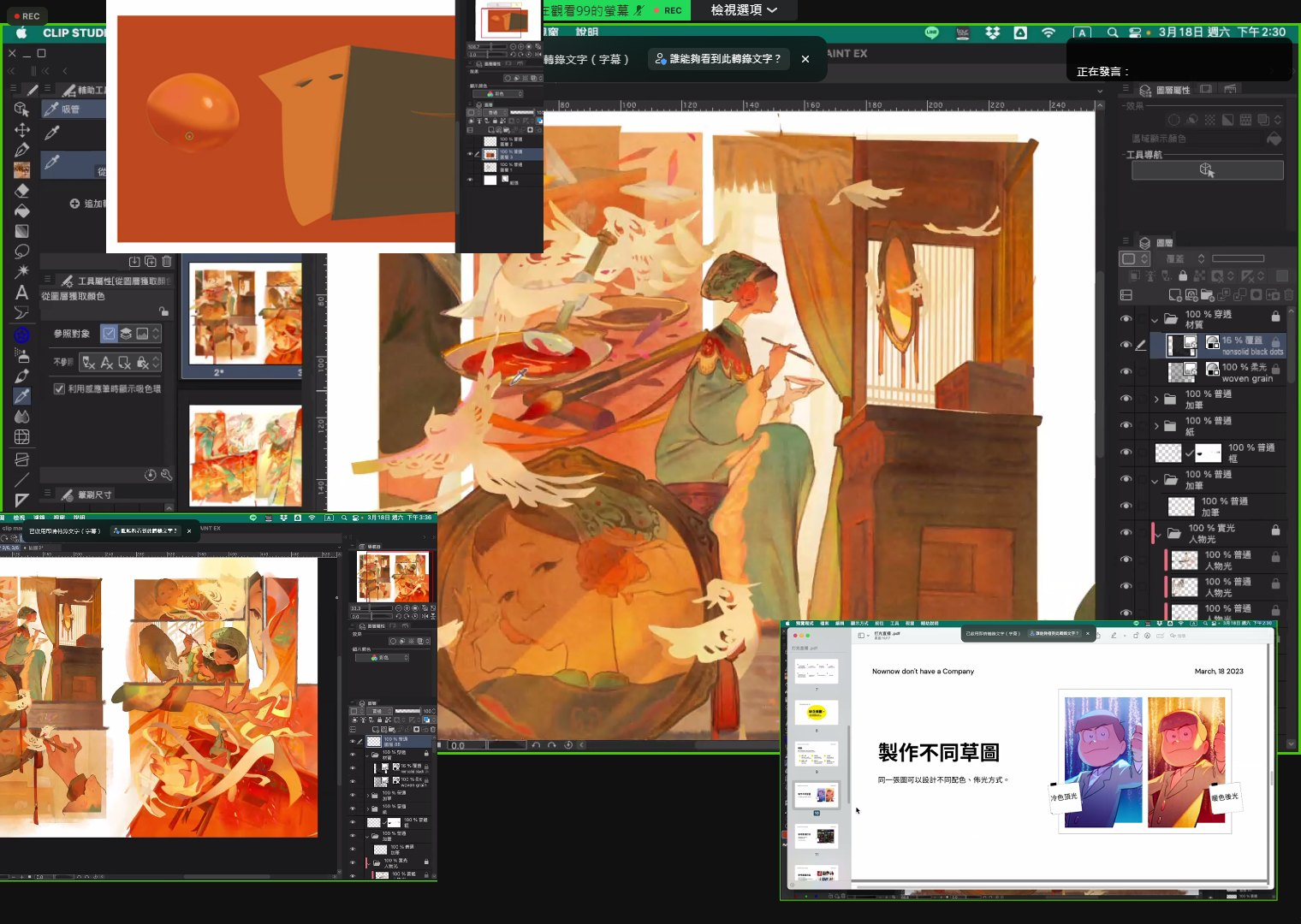Image resolution: width=1301 pixels, height=924 pixels.
Task: Toggle lock on 材質 folder layer
Action: (1275, 317)
